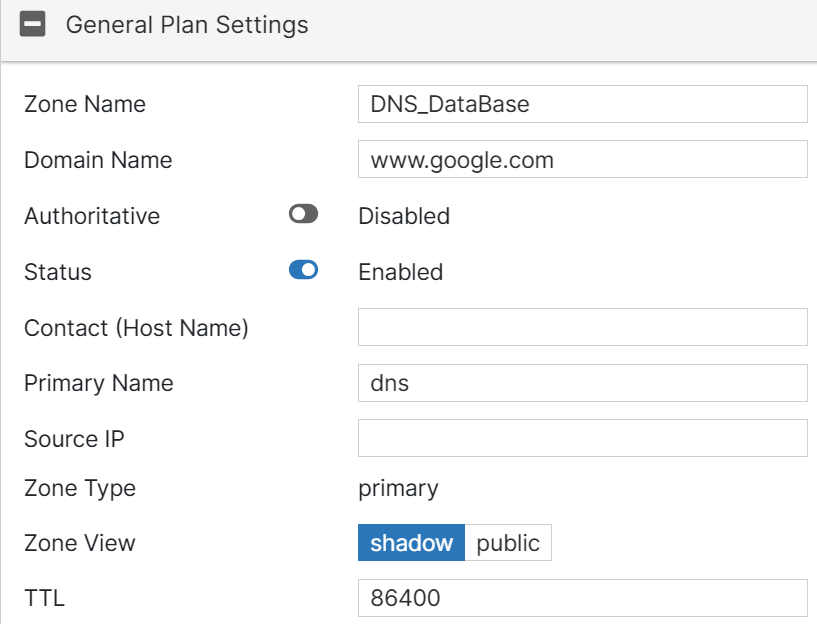
Task: Click inside the Zone Name field
Action: point(582,103)
